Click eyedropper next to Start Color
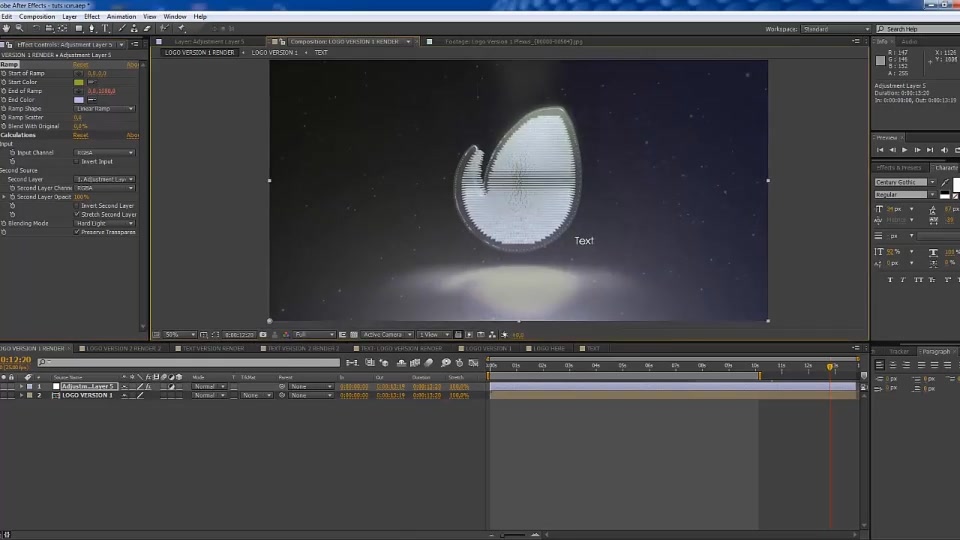 pyautogui.click(x=92, y=82)
